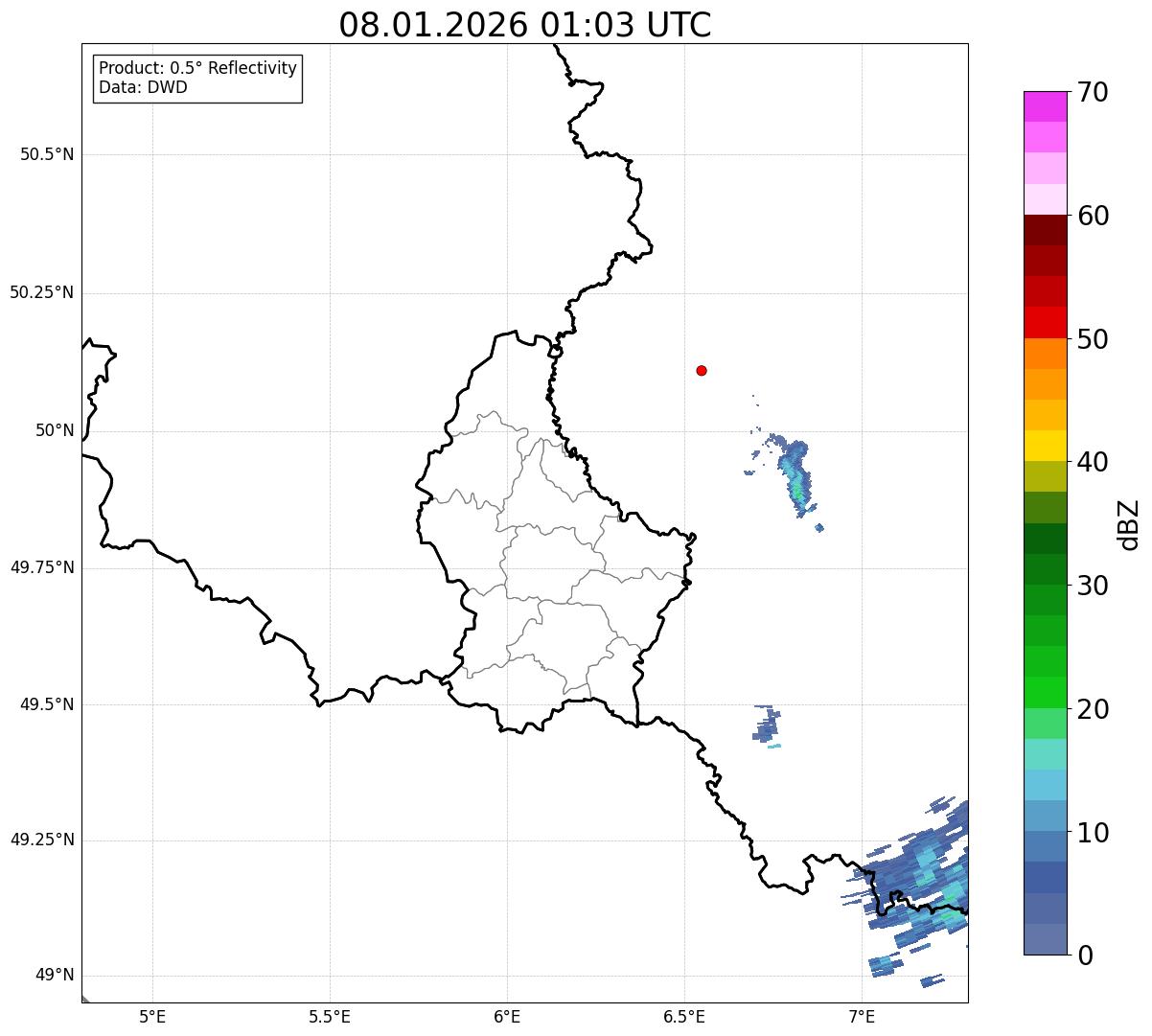Click the 49°N latitude label
1152x1036 pixels.
56,976
